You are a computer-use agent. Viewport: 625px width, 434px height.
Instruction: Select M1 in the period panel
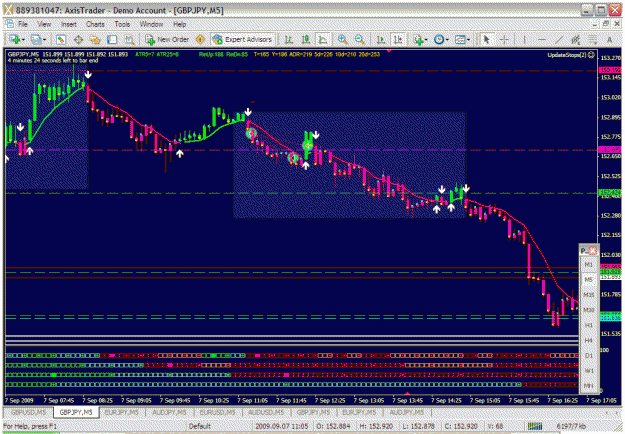pos(588,265)
